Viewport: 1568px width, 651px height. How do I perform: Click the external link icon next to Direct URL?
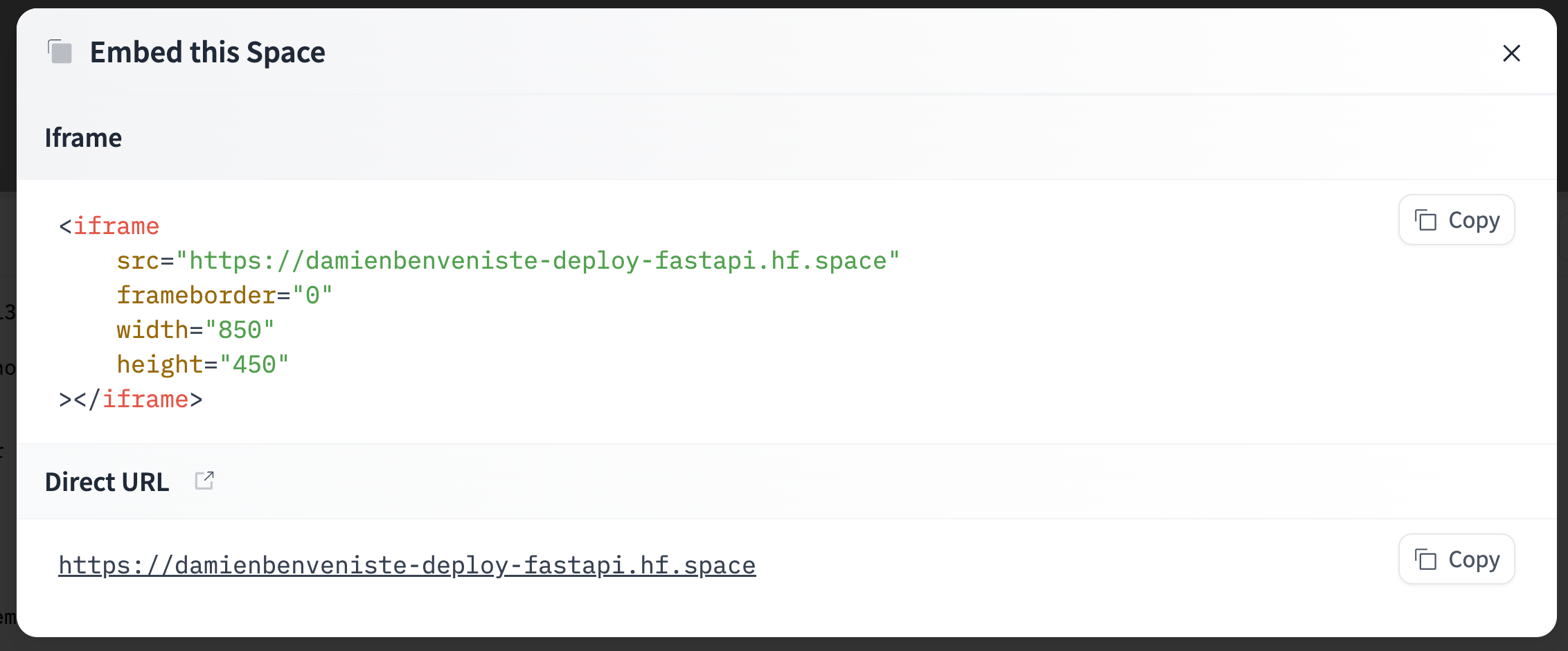coord(204,480)
